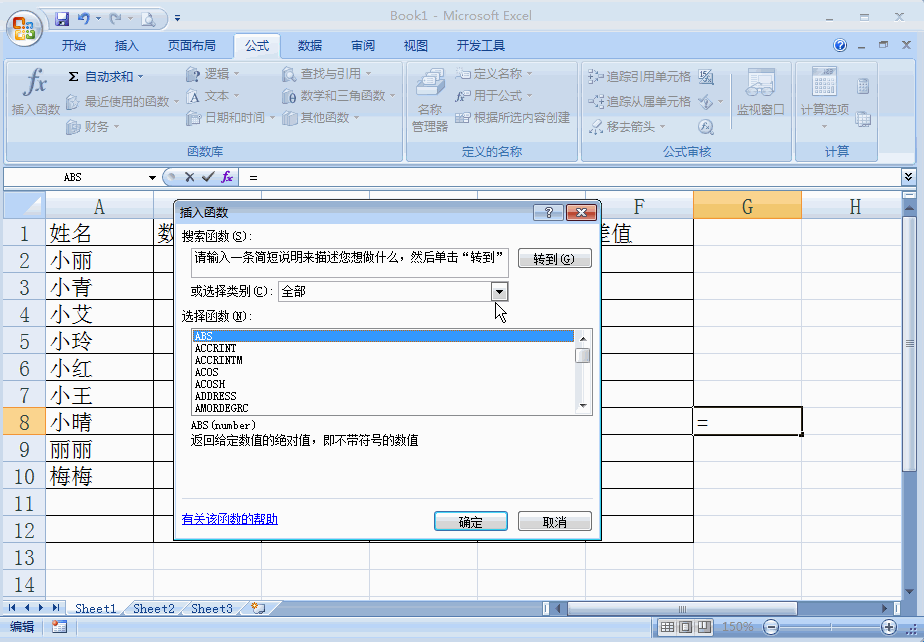Click the dialog help question mark button
The height and width of the screenshot is (642, 924).
tap(548, 213)
